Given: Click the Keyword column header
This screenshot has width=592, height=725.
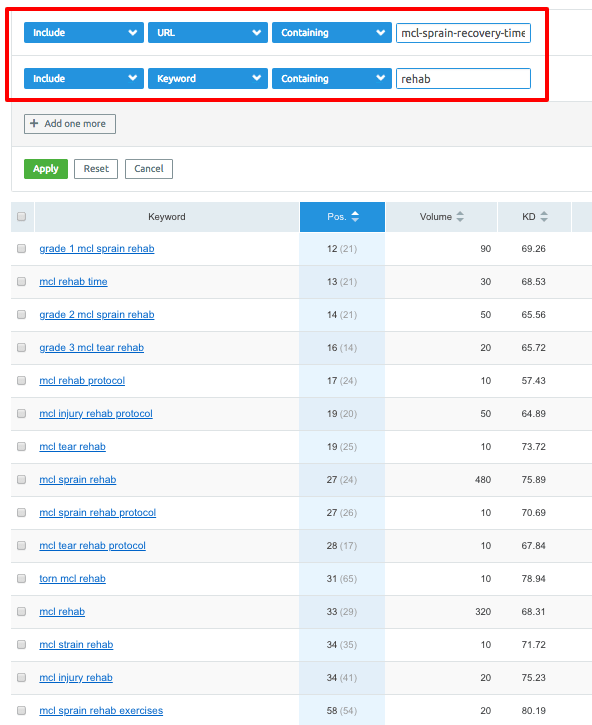Looking at the screenshot, I should [x=166, y=216].
